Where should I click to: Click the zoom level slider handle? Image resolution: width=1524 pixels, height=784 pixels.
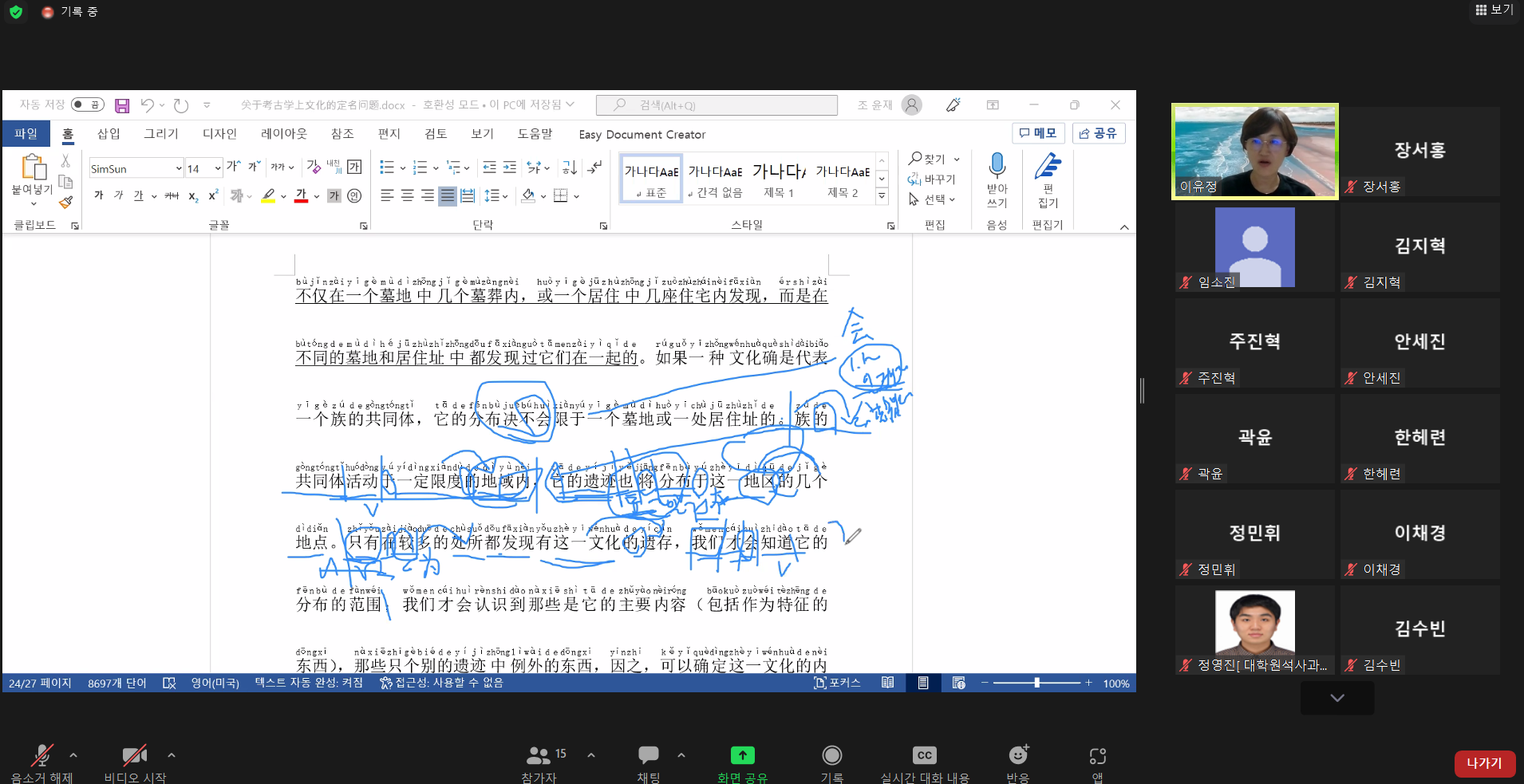coord(1036,683)
